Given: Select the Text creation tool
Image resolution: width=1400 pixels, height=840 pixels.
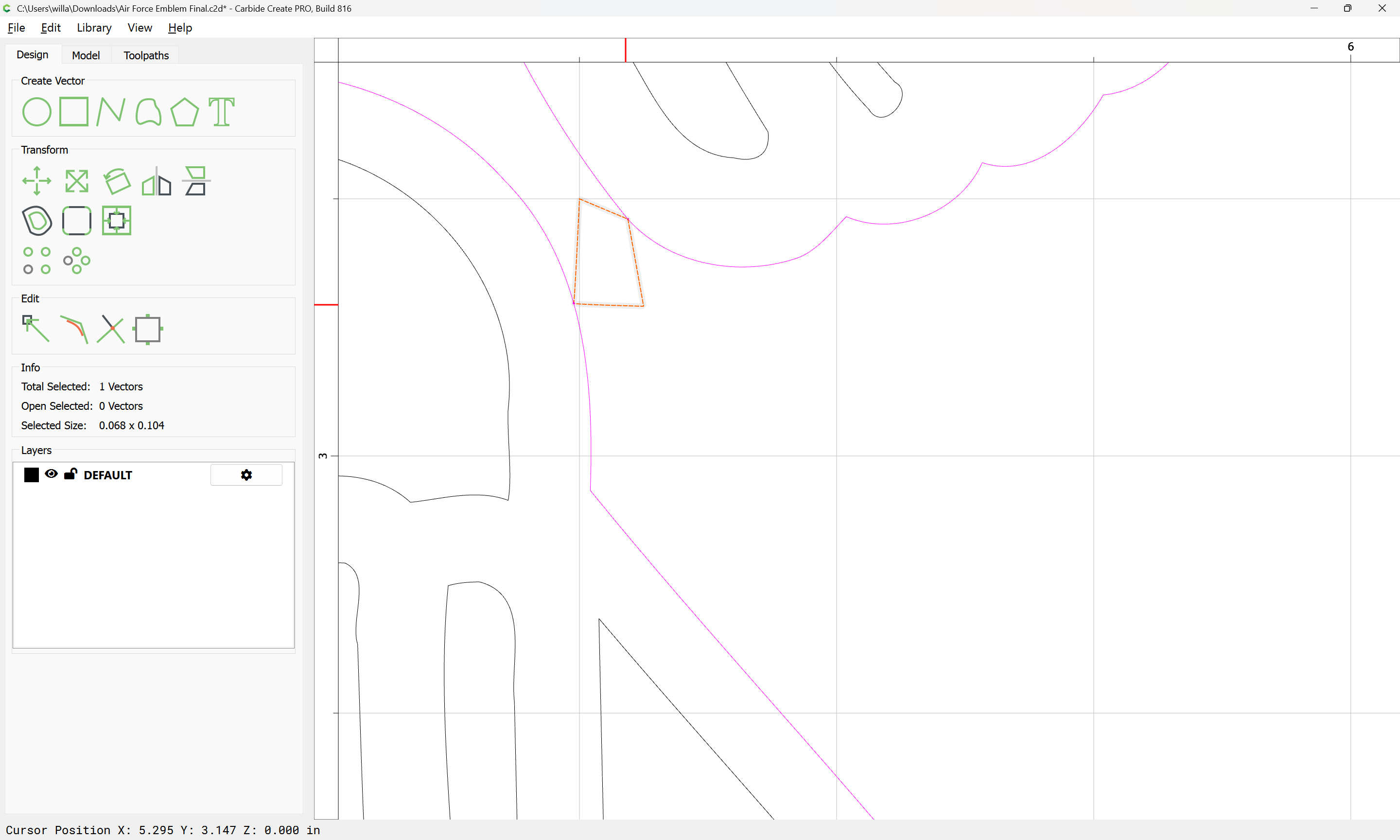Looking at the screenshot, I should pos(221,111).
